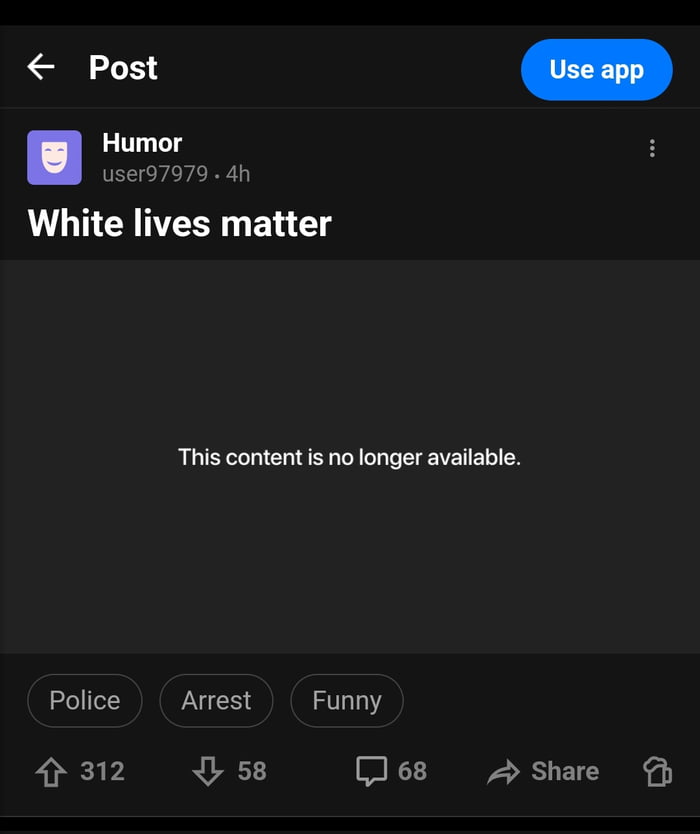Click the Share text label
Image resolution: width=700 pixels, height=834 pixels.
pos(565,771)
